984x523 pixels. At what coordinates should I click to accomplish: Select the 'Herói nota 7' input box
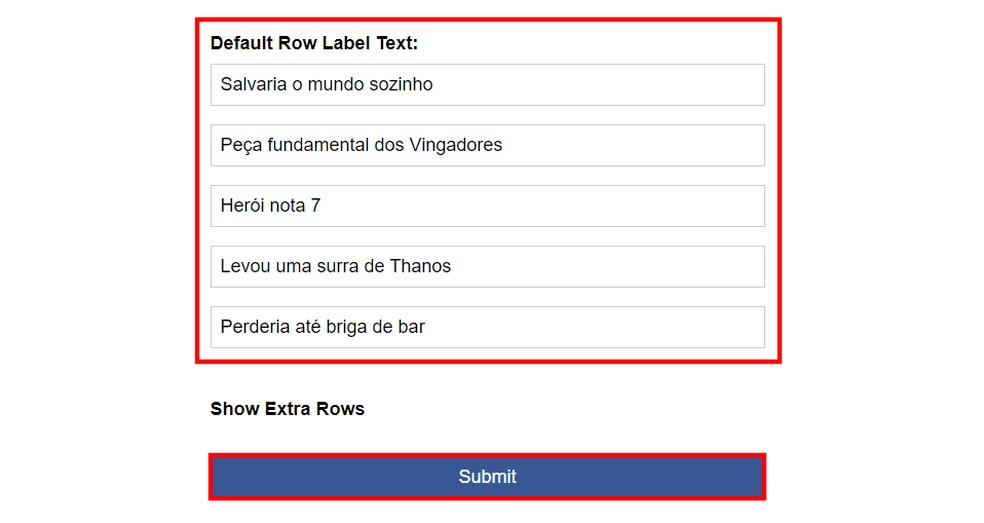coord(487,206)
